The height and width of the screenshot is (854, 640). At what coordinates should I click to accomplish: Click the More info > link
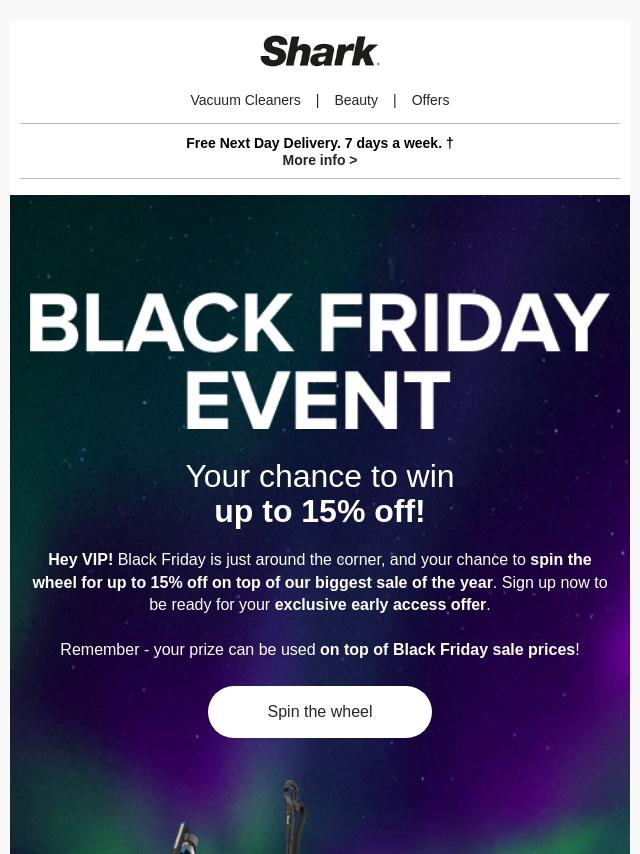[x=319, y=160]
